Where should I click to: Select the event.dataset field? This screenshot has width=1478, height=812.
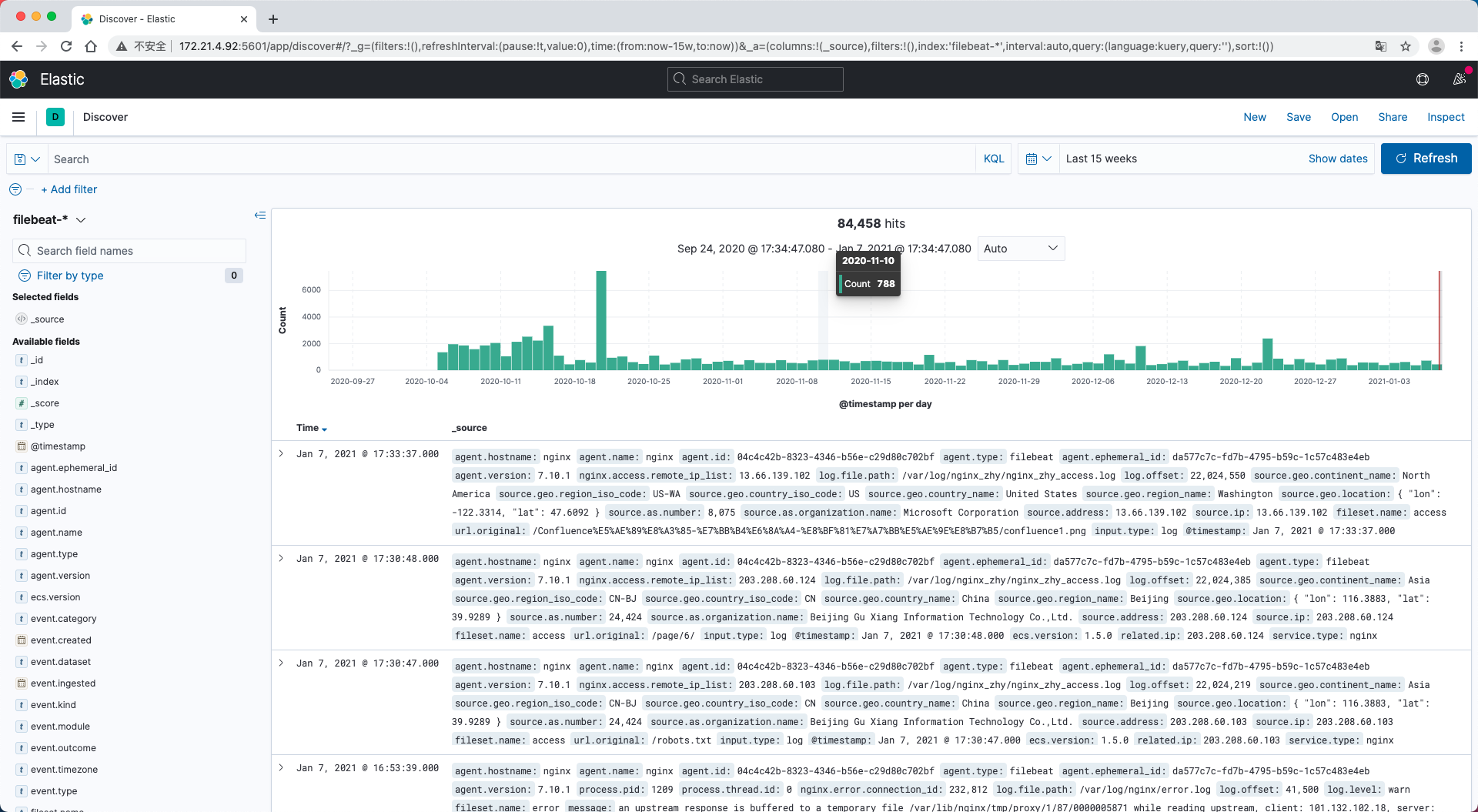coord(60,662)
